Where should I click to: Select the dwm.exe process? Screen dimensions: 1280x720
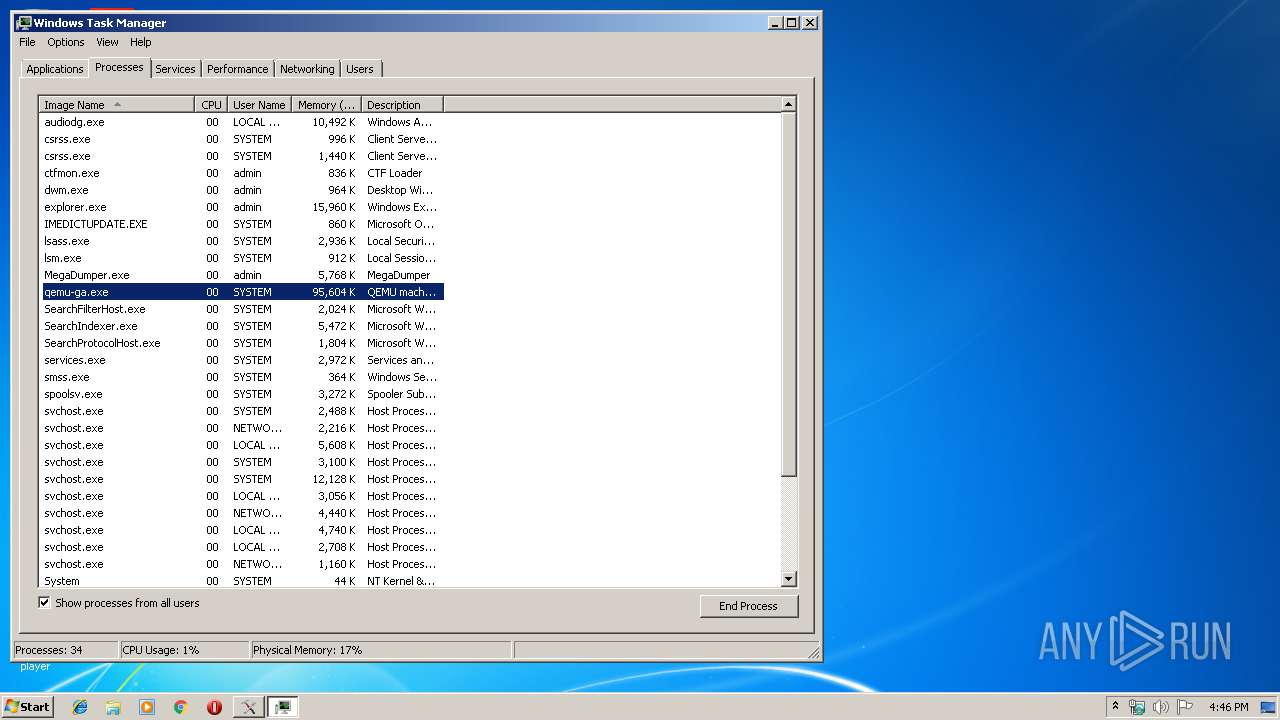coord(241,190)
